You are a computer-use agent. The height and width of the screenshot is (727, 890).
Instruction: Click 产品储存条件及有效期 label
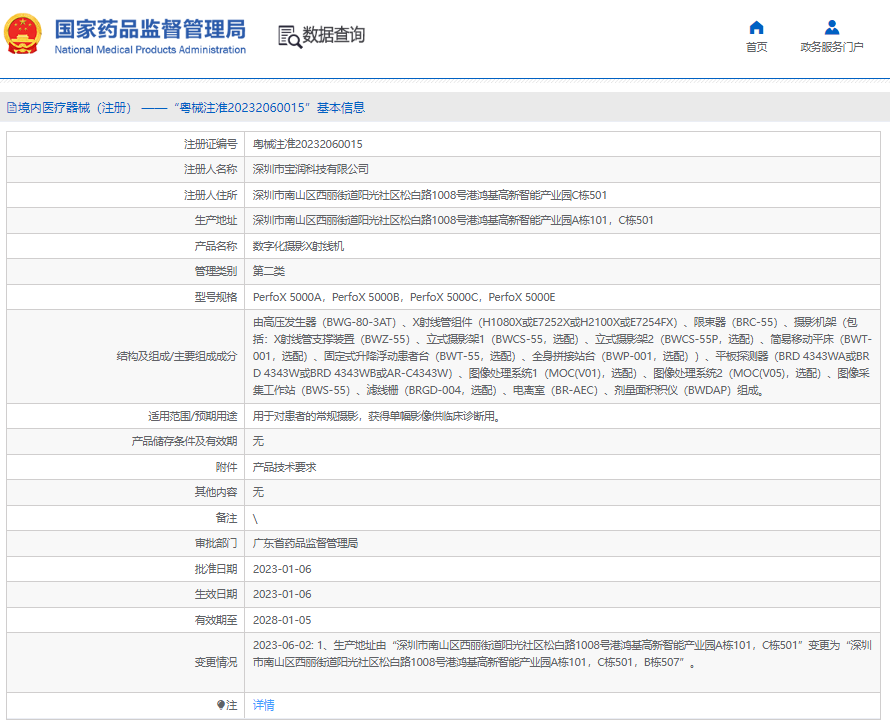pyautogui.click(x=184, y=442)
